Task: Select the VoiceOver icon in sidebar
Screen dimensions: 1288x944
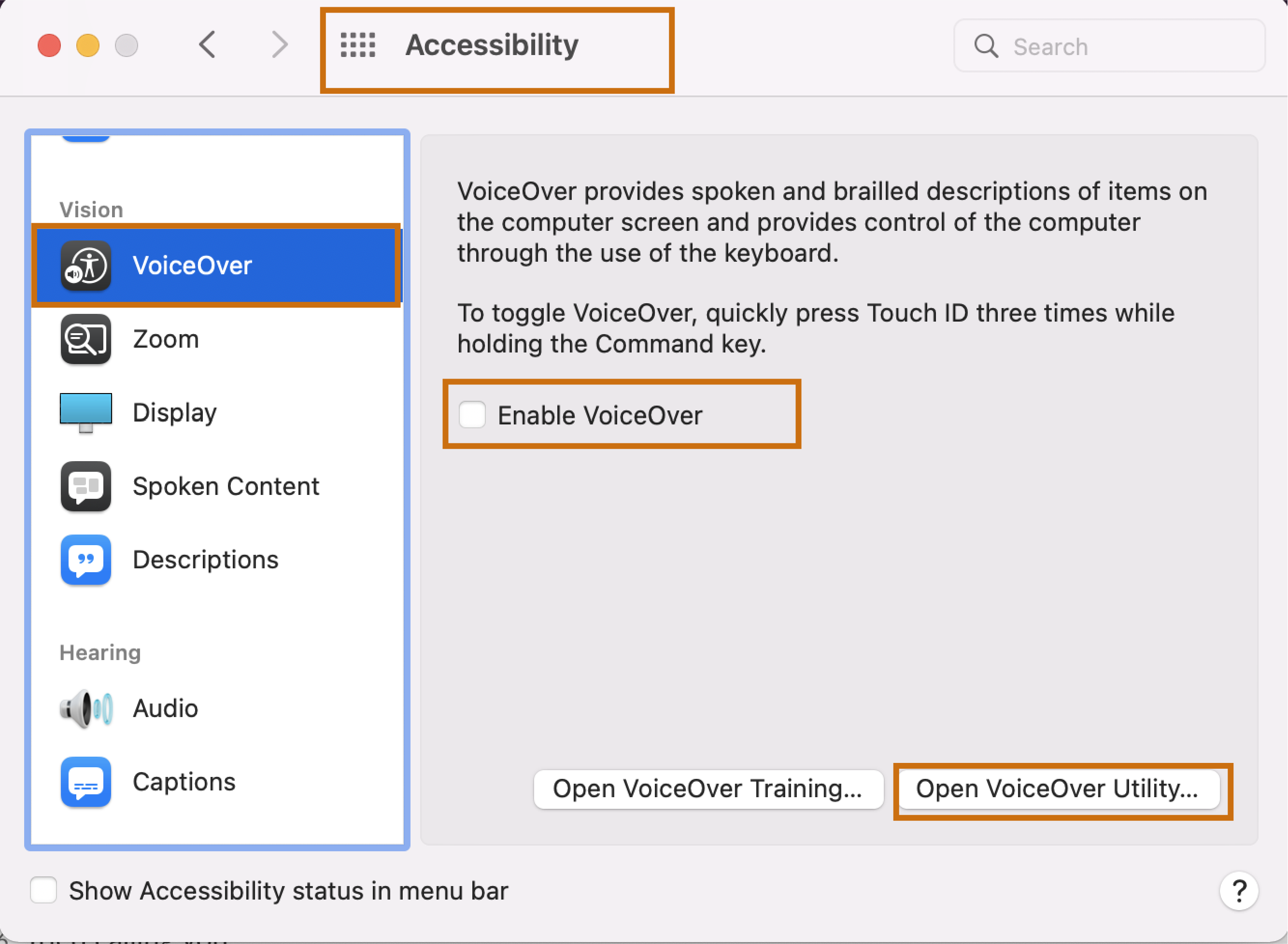Action: pyautogui.click(x=85, y=266)
